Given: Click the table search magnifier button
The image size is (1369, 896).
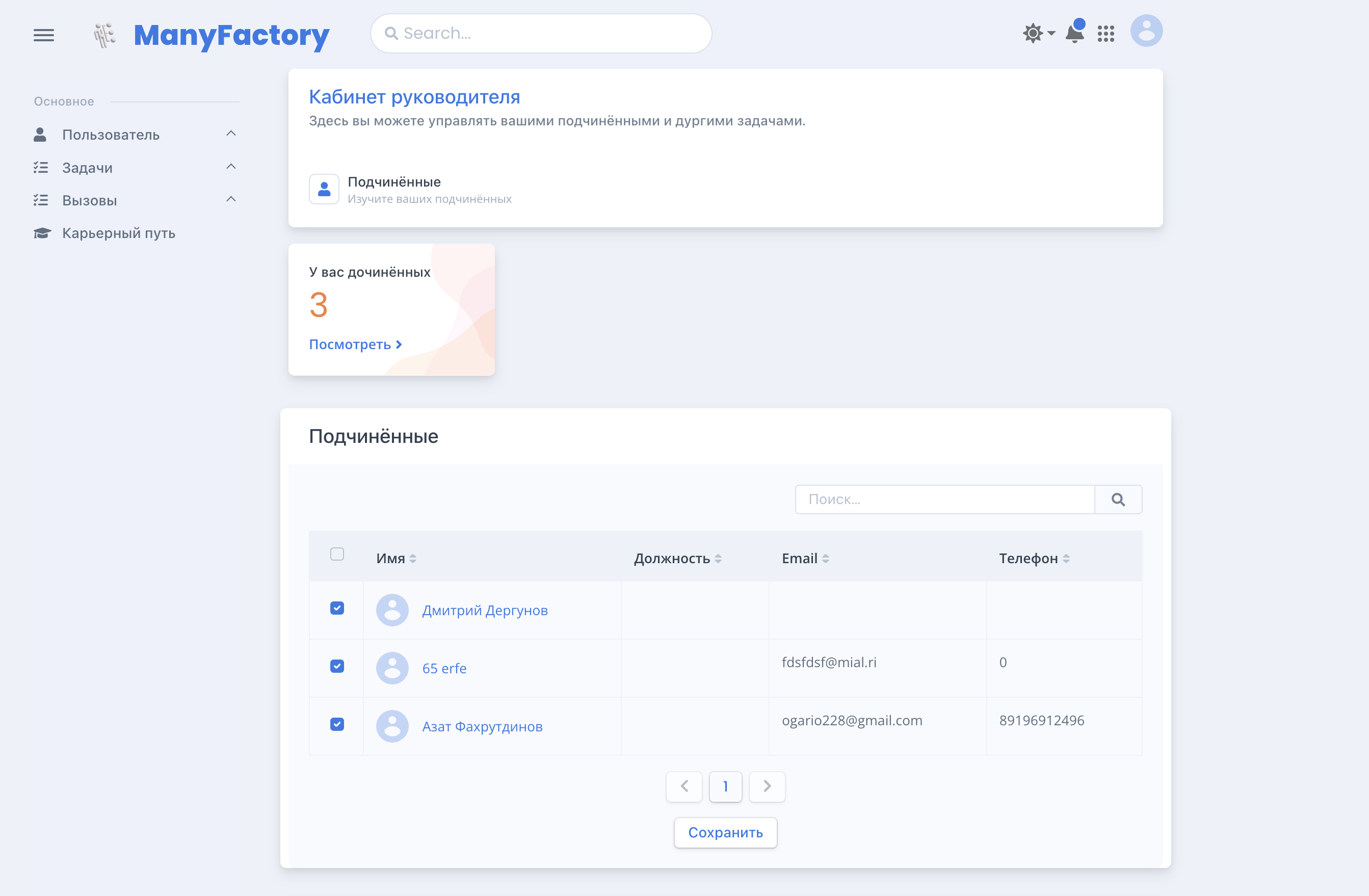Looking at the screenshot, I should [x=1118, y=499].
